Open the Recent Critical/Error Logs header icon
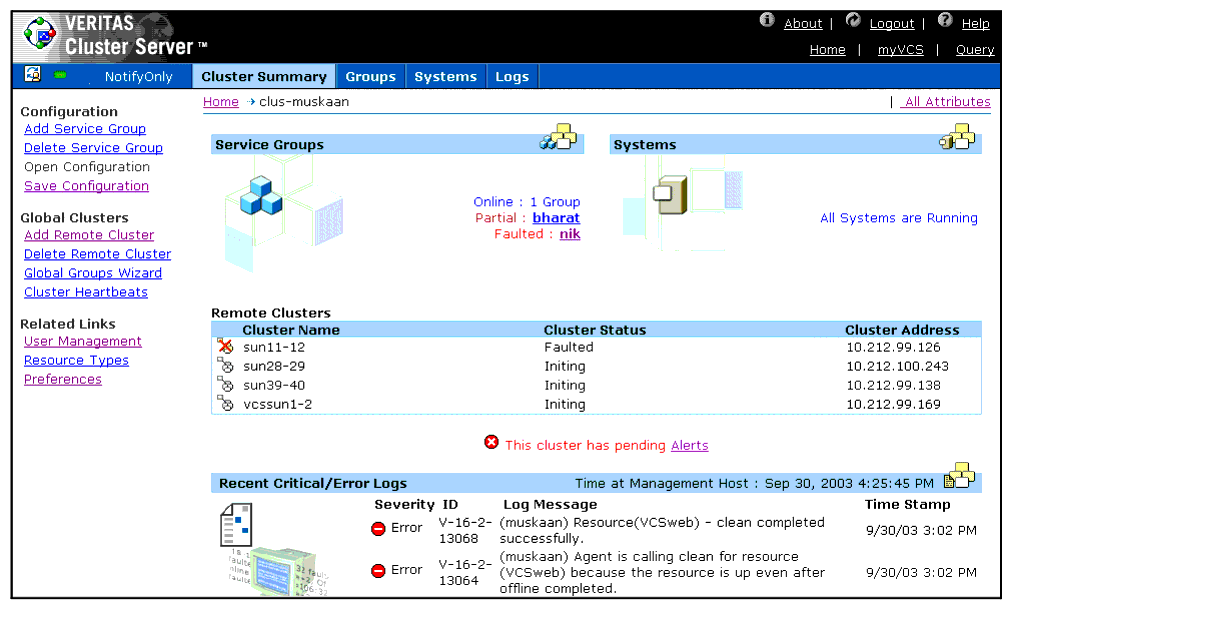Viewport: 1220px width, 630px height. point(959,477)
